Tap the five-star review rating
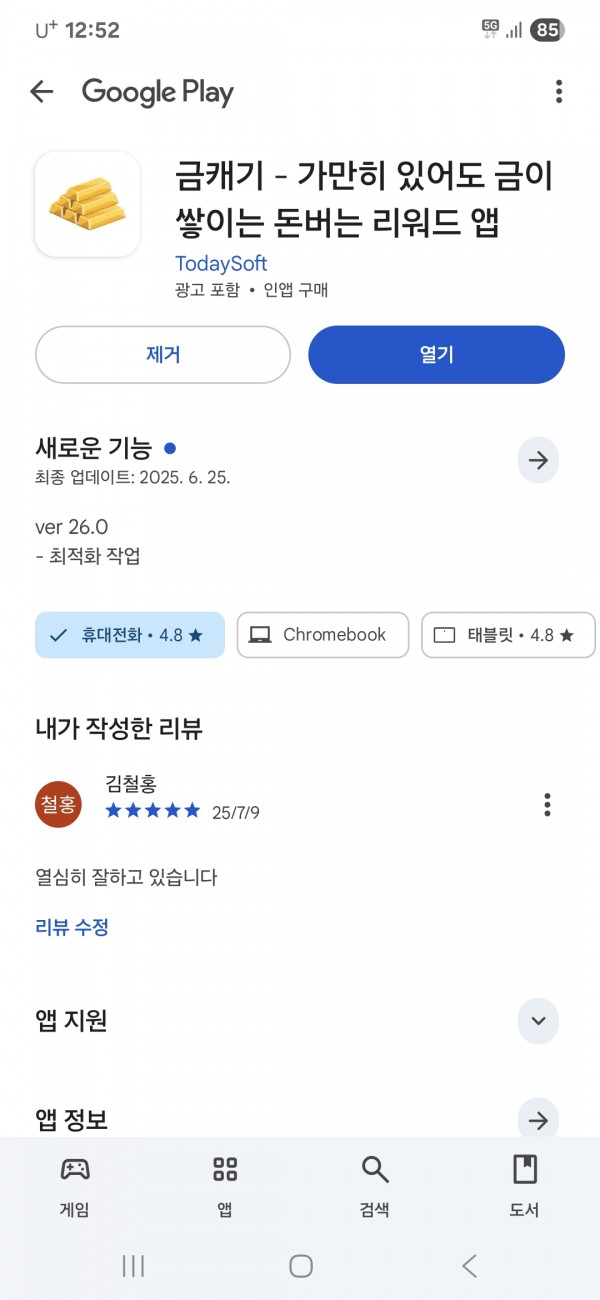 [x=153, y=811]
